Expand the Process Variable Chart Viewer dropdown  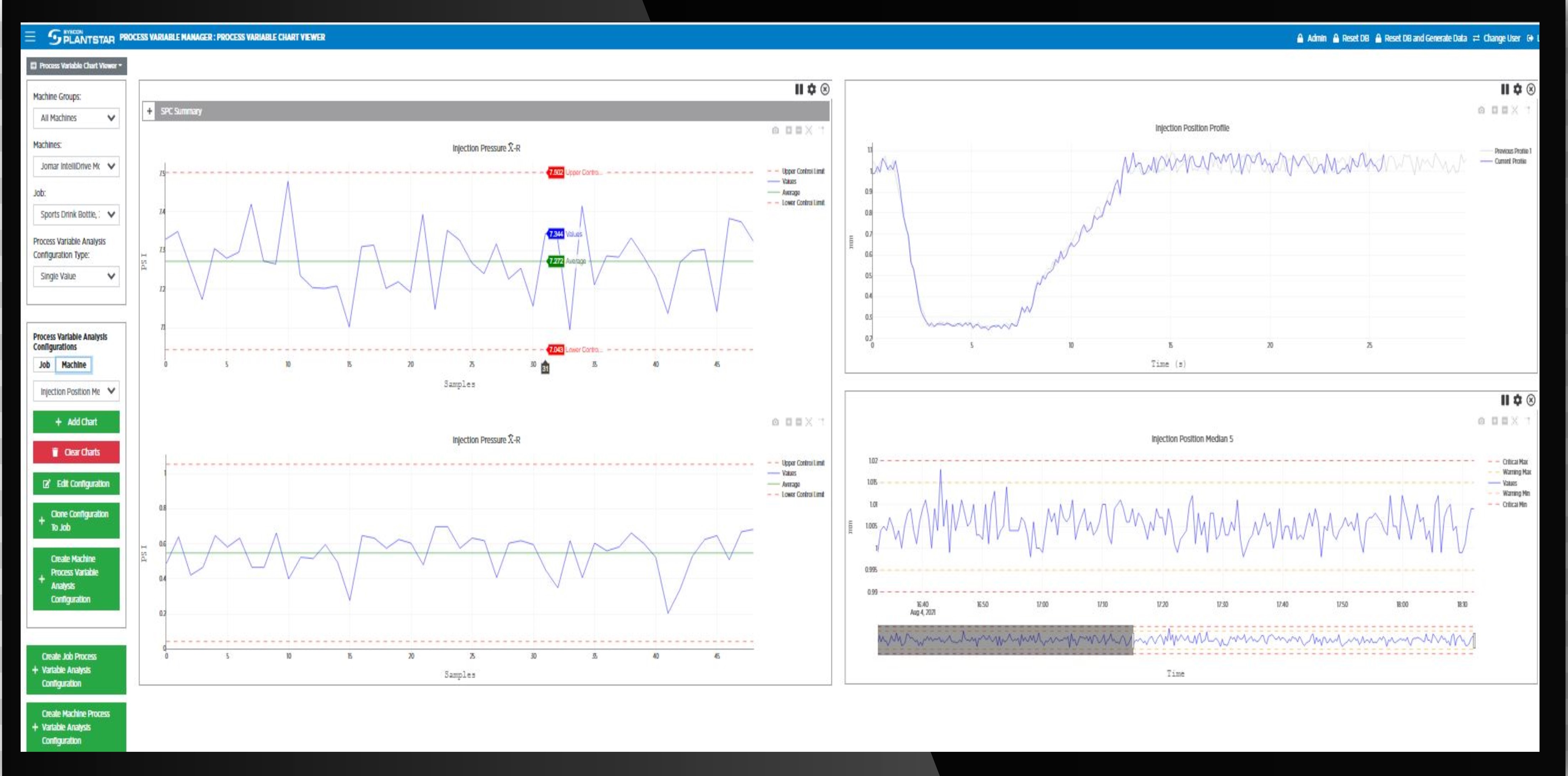point(77,66)
